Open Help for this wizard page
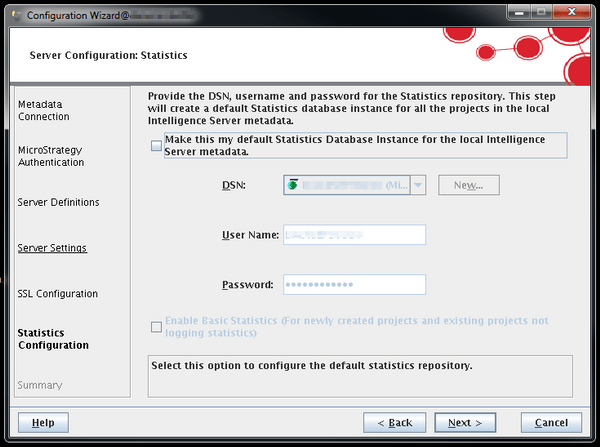The image size is (600, 447). (x=43, y=423)
